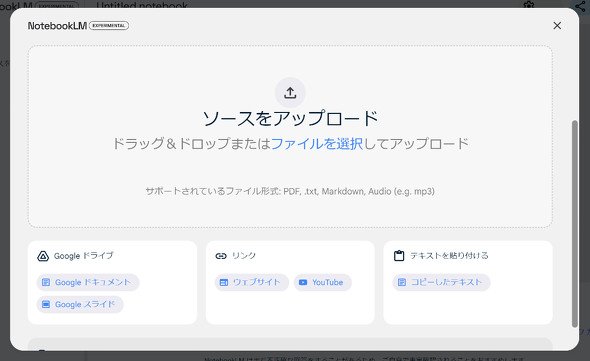Select the YouTube source chip

(322, 282)
